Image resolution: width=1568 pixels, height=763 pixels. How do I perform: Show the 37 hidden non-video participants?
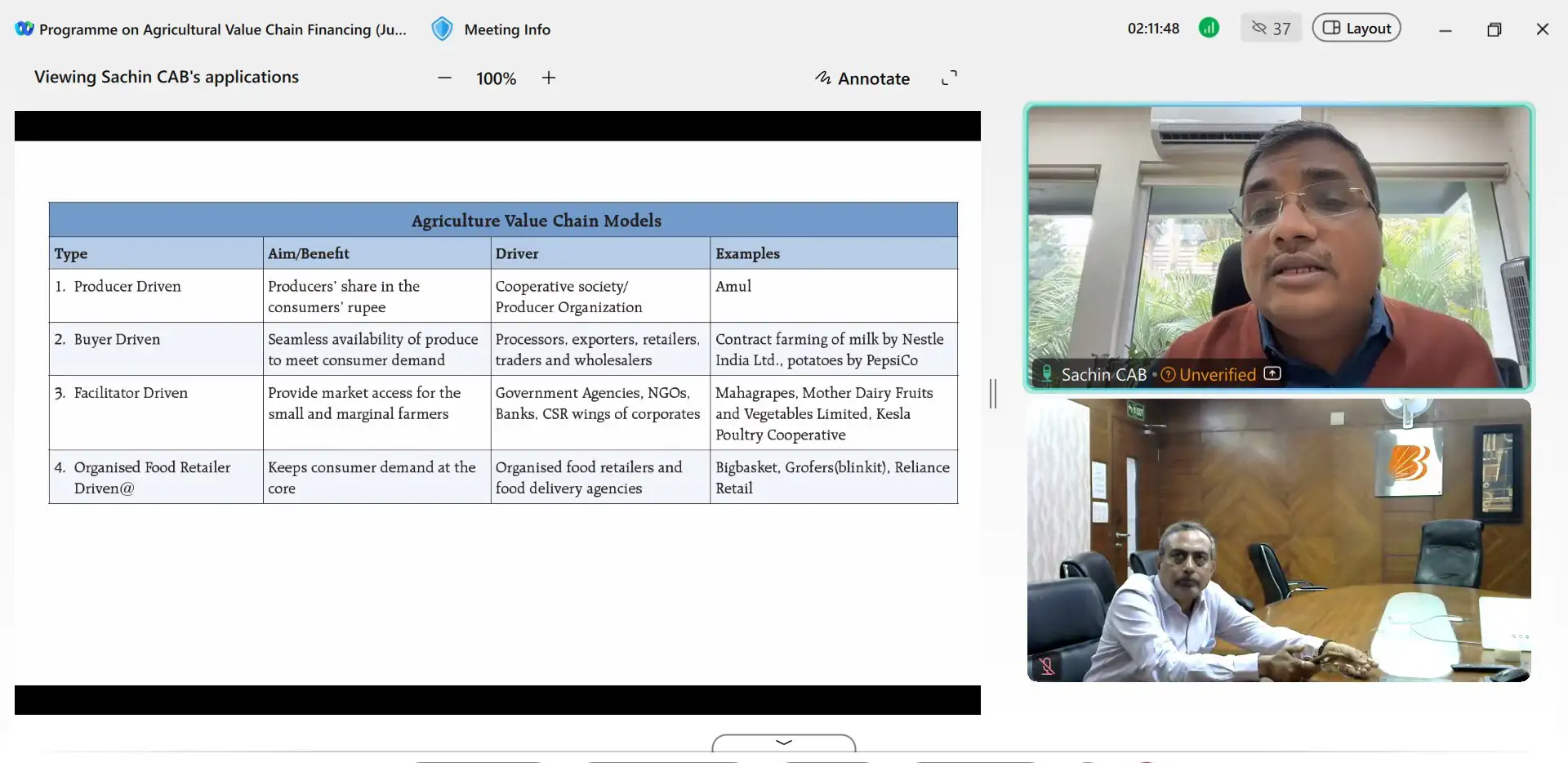[x=1271, y=29]
